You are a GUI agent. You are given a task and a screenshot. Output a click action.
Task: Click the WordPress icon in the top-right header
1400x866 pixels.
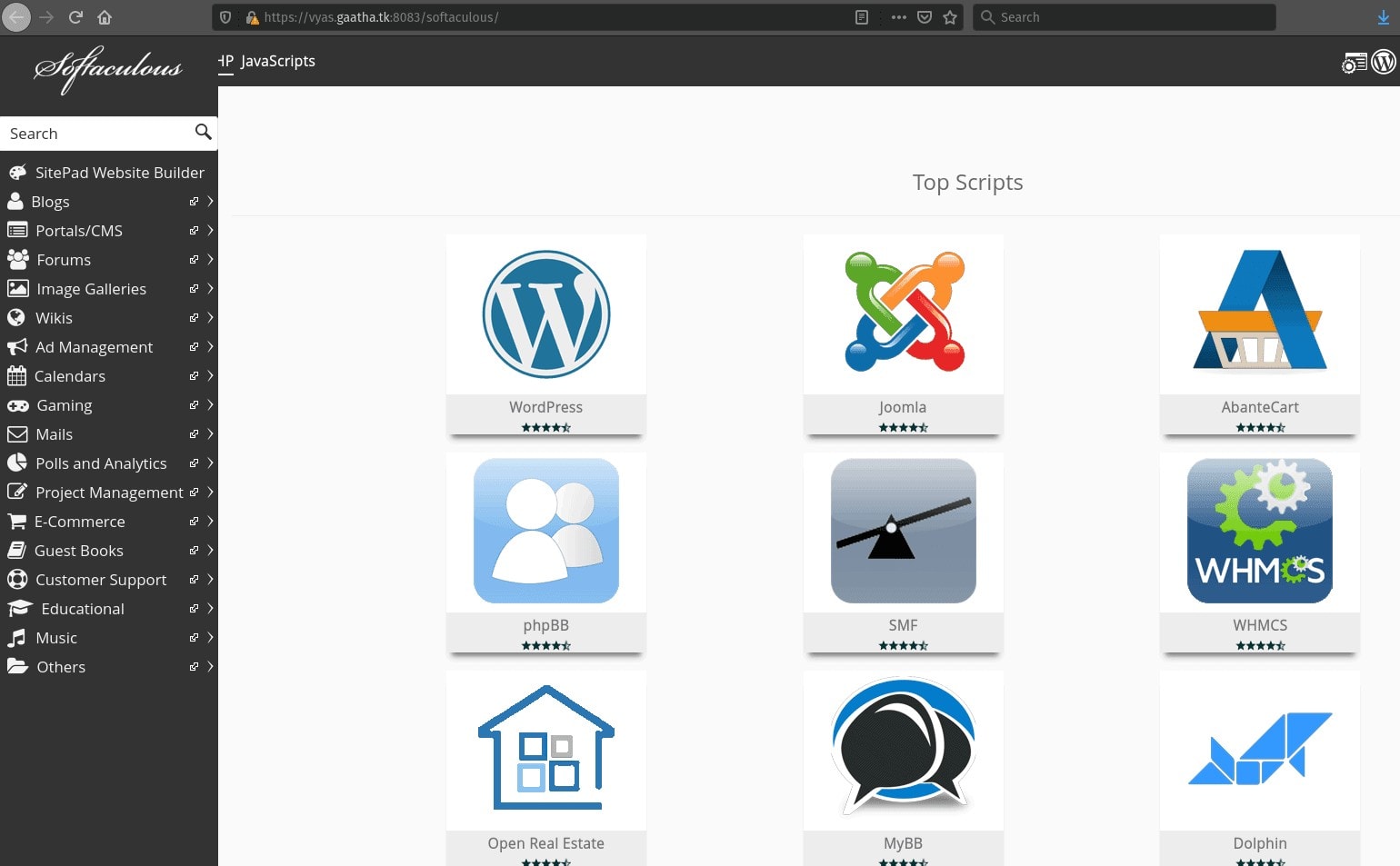1384,62
